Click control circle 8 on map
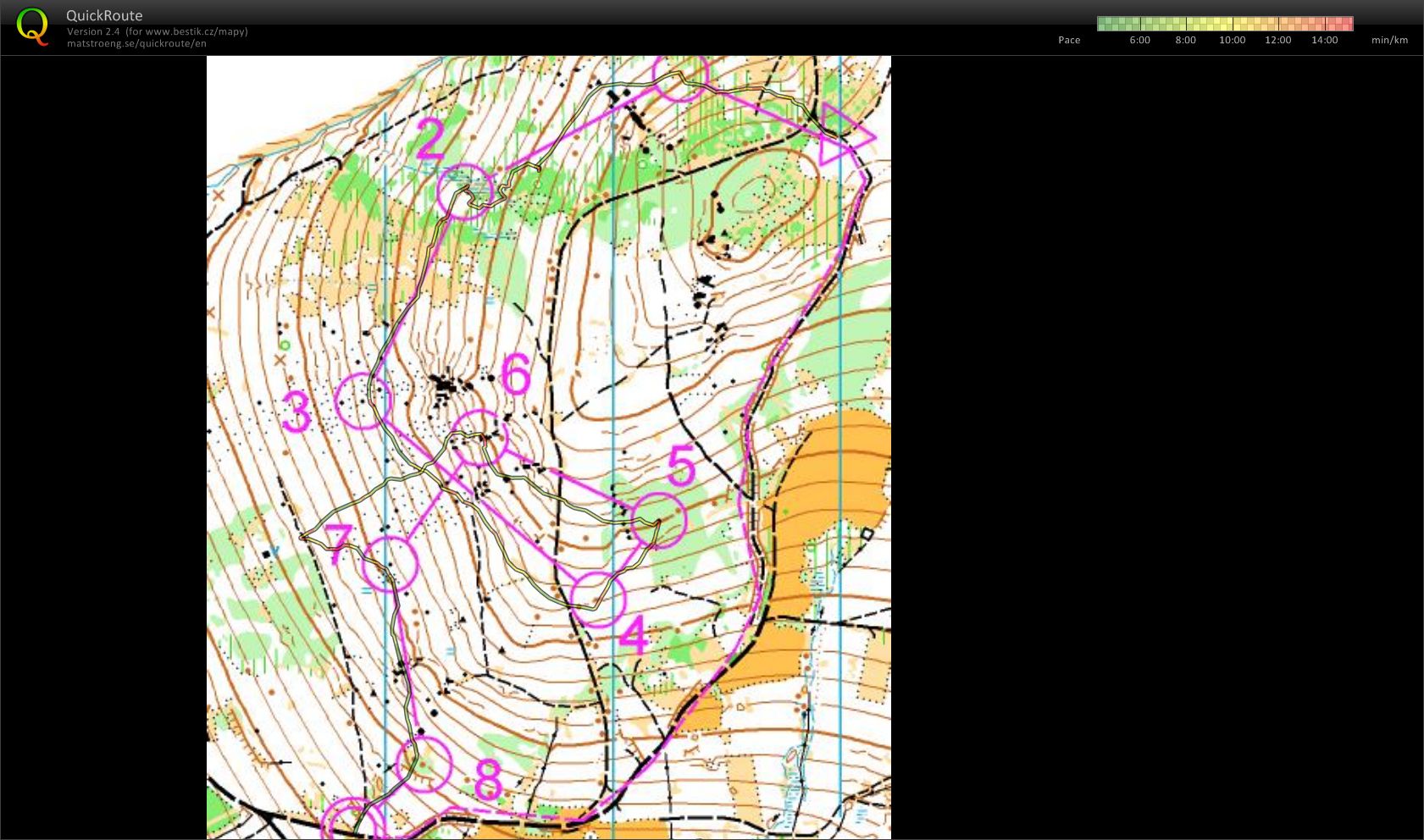The image size is (1424, 840). 424,765
